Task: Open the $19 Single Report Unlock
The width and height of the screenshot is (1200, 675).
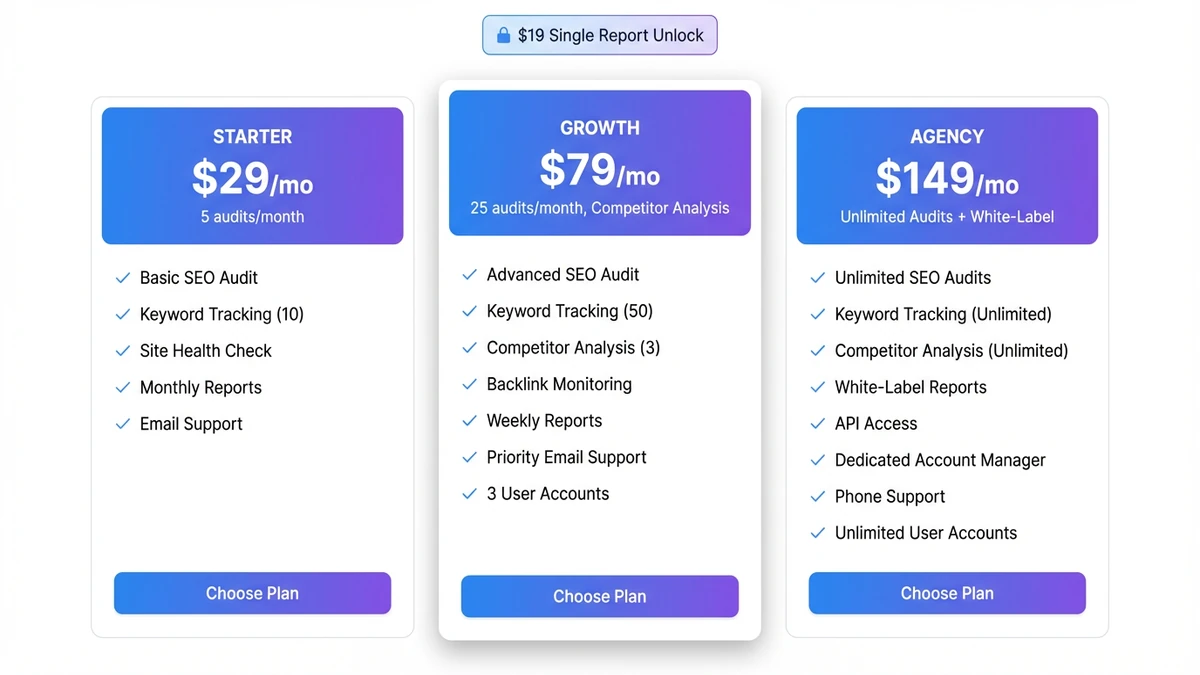Action: (x=599, y=34)
